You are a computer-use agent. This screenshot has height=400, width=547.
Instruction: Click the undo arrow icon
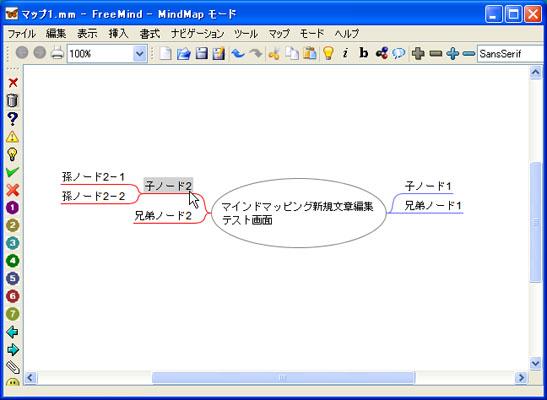click(x=238, y=53)
